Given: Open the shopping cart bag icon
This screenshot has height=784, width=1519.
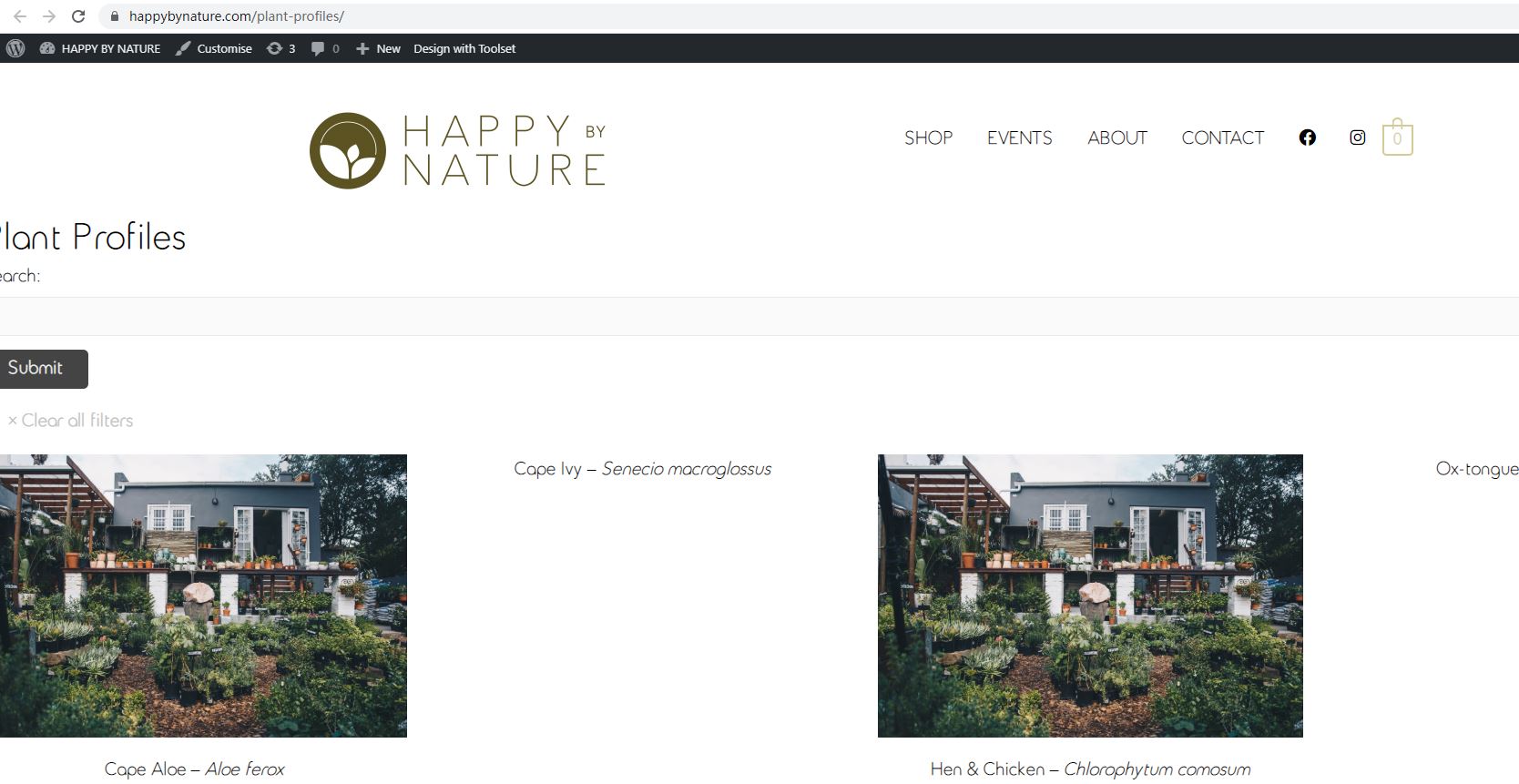Looking at the screenshot, I should (1397, 138).
